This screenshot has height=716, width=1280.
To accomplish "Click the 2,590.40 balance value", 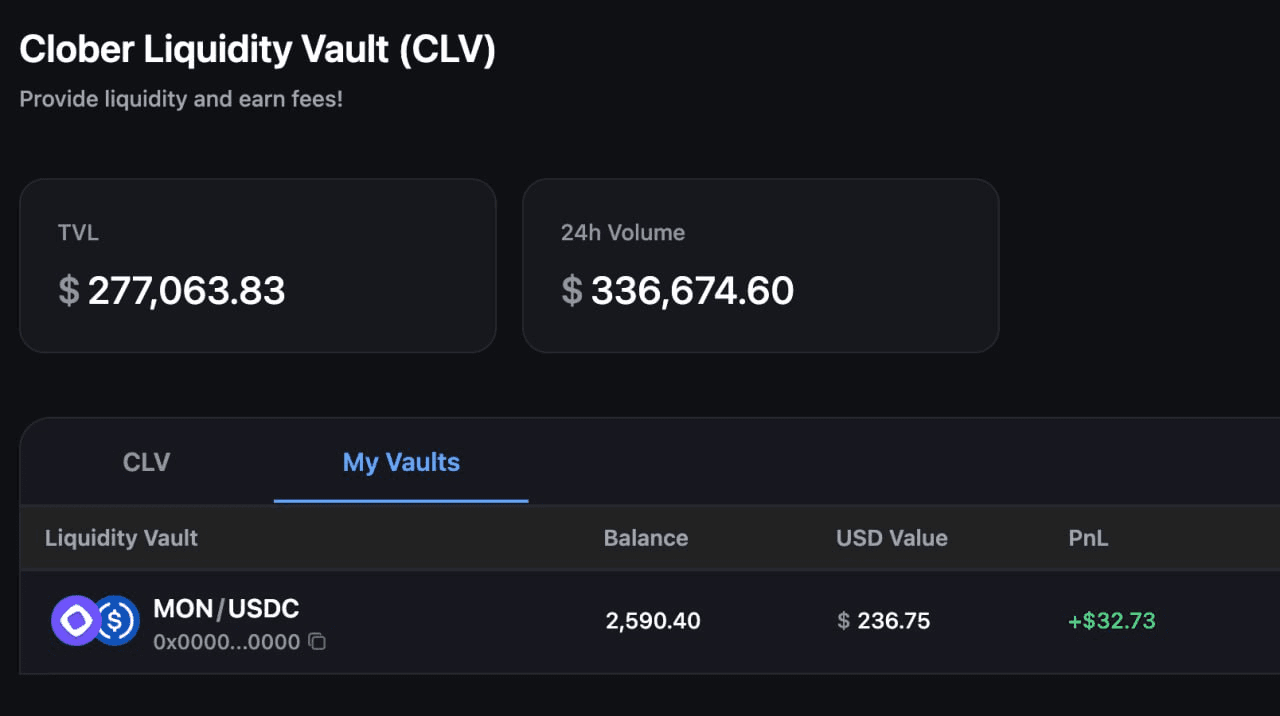I will (x=653, y=621).
